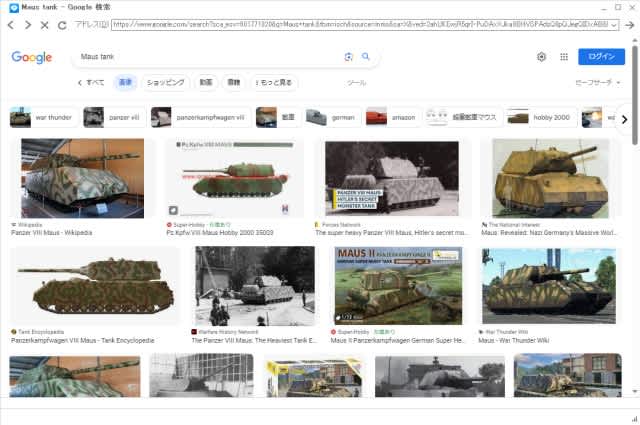
Task: Open the Maus - War Thunder Wiki link
Action: (513, 340)
